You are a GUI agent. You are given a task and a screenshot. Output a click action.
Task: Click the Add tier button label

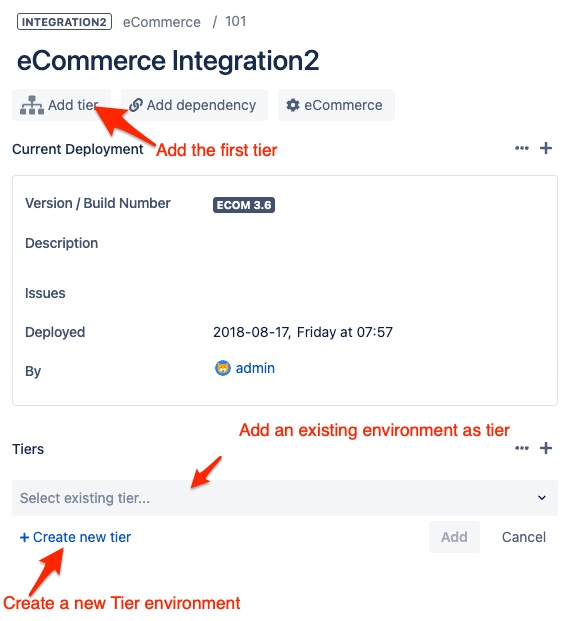(x=73, y=105)
